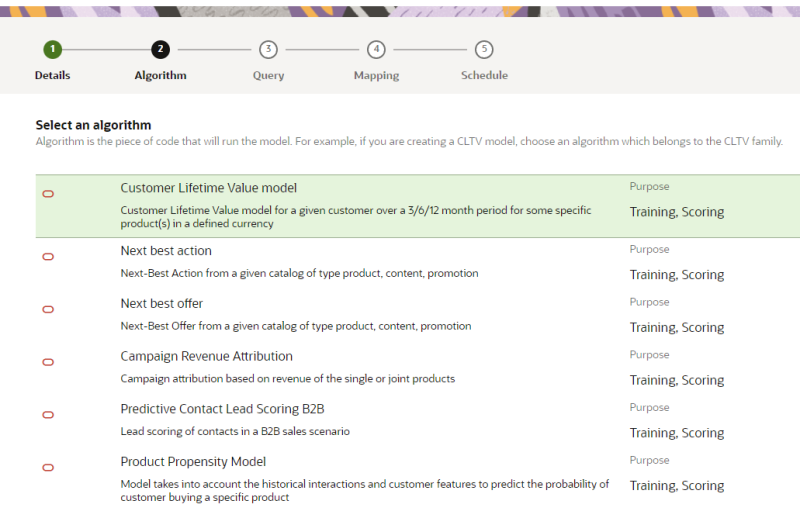Click the Customer Lifetime Value model 3/6/12 month description
The height and width of the screenshot is (518, 800).
pyautogui.click(x=356, y=217)
